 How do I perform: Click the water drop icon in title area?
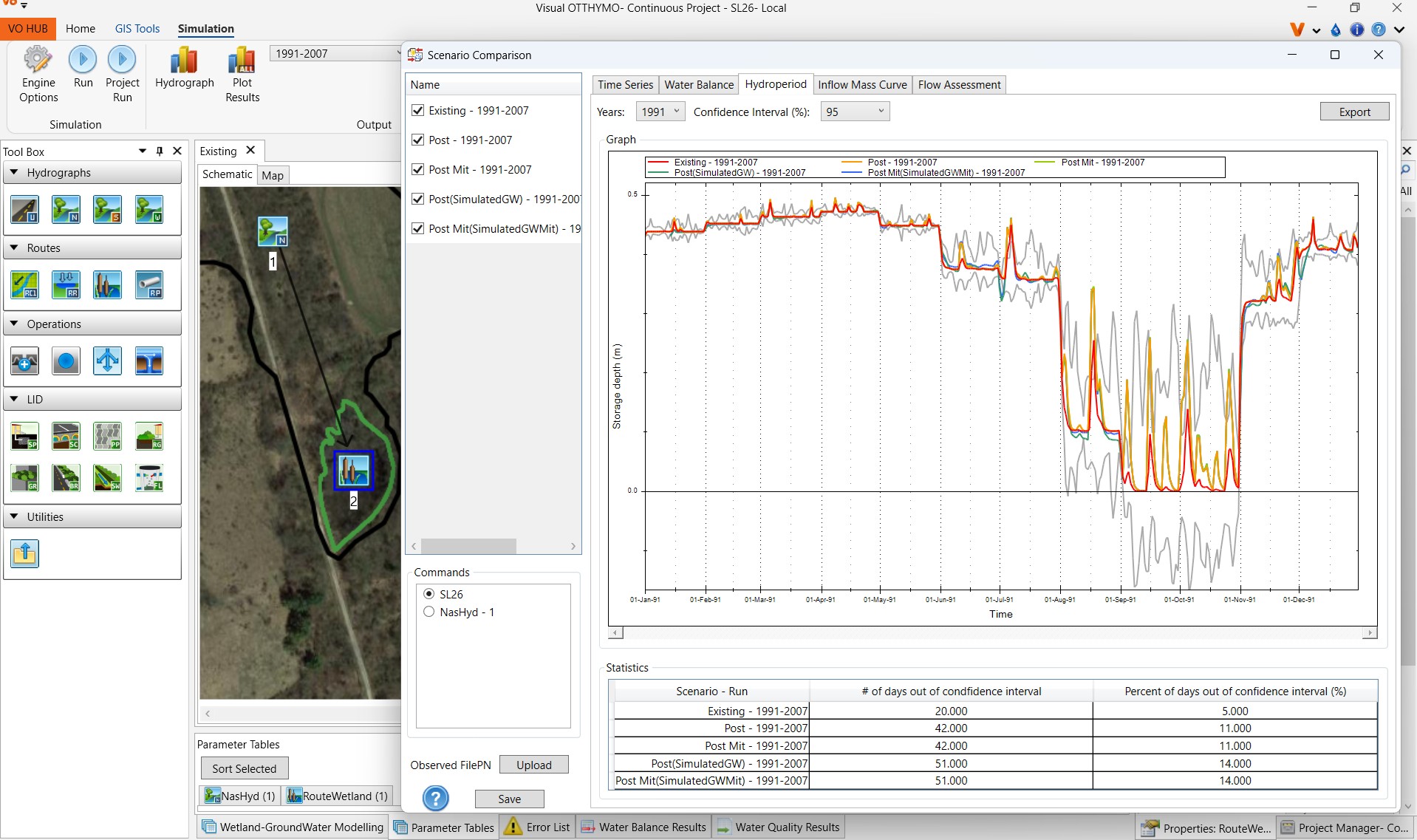pos(1335,30)
